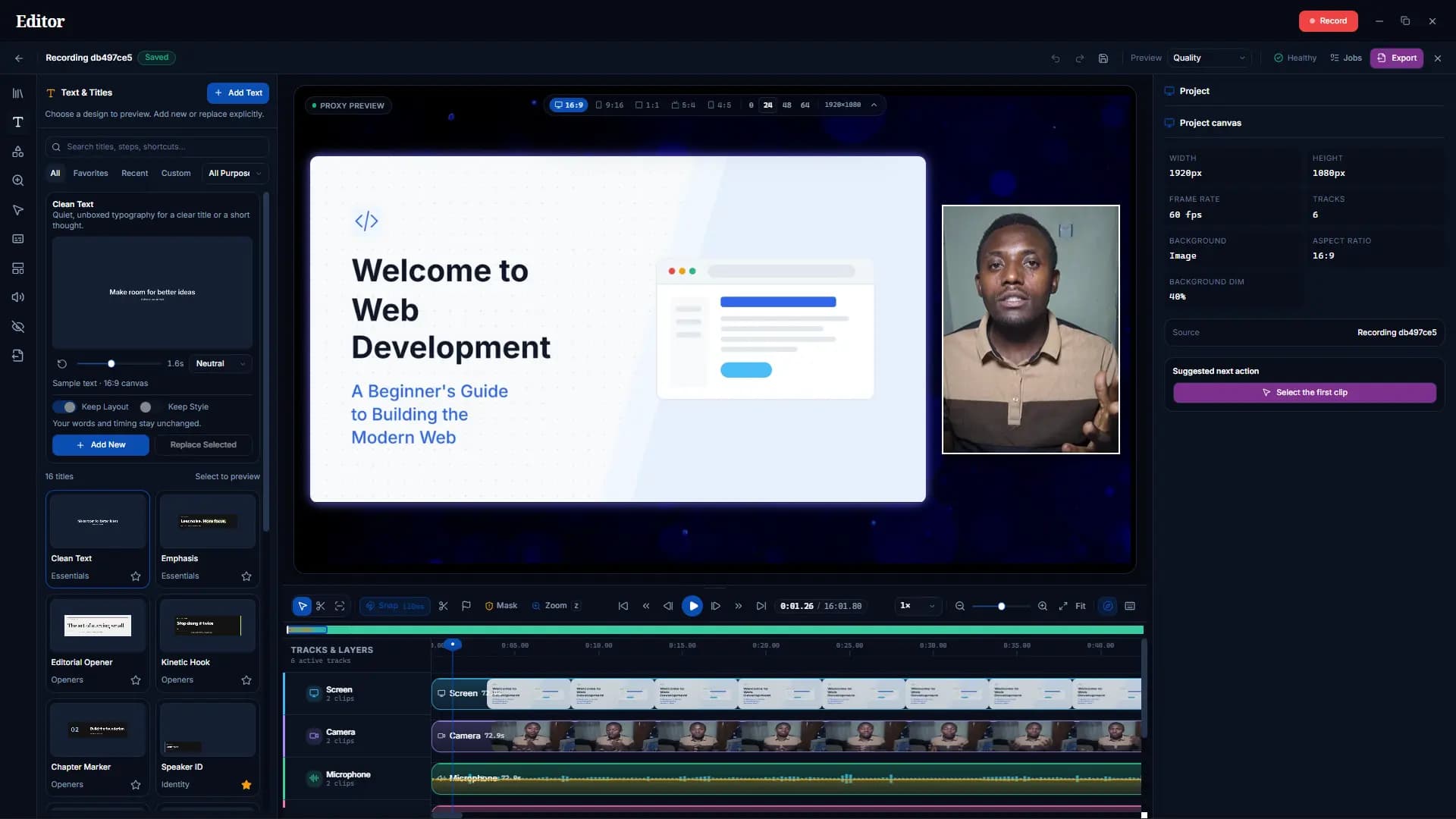Open the zoom effects sidebar icon
The image size is (1456, 819).
(x=17, y=180)
